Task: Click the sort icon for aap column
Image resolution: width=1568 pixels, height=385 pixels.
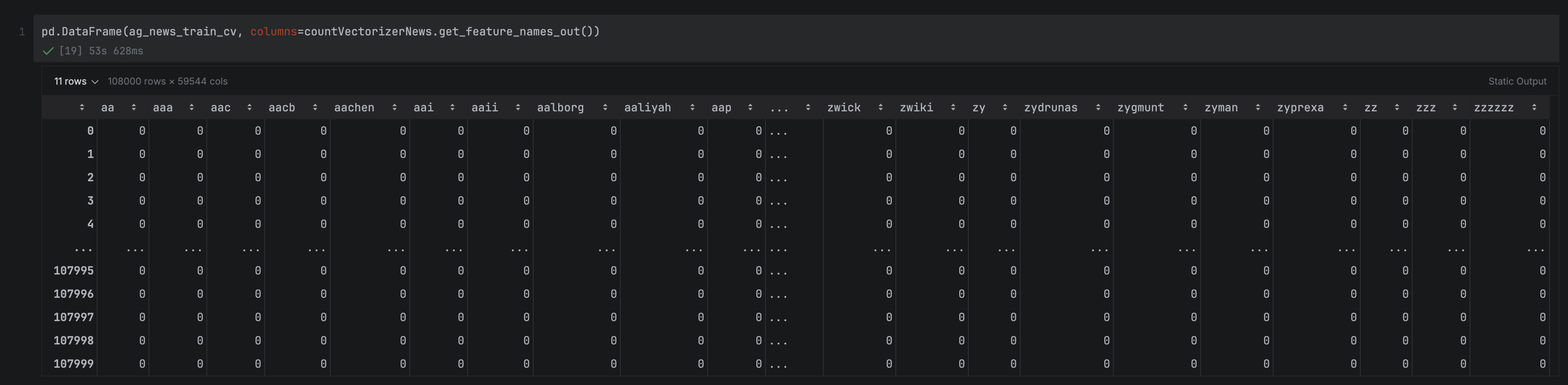Action: coord(750,107)
